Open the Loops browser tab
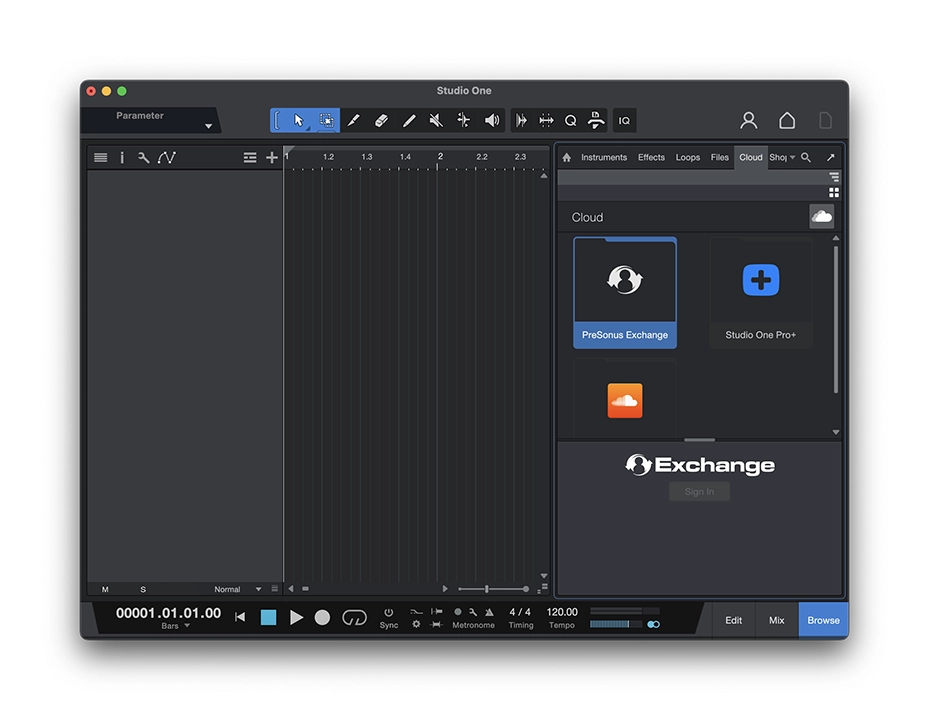929x720 pixels. [x=688, y=158]
